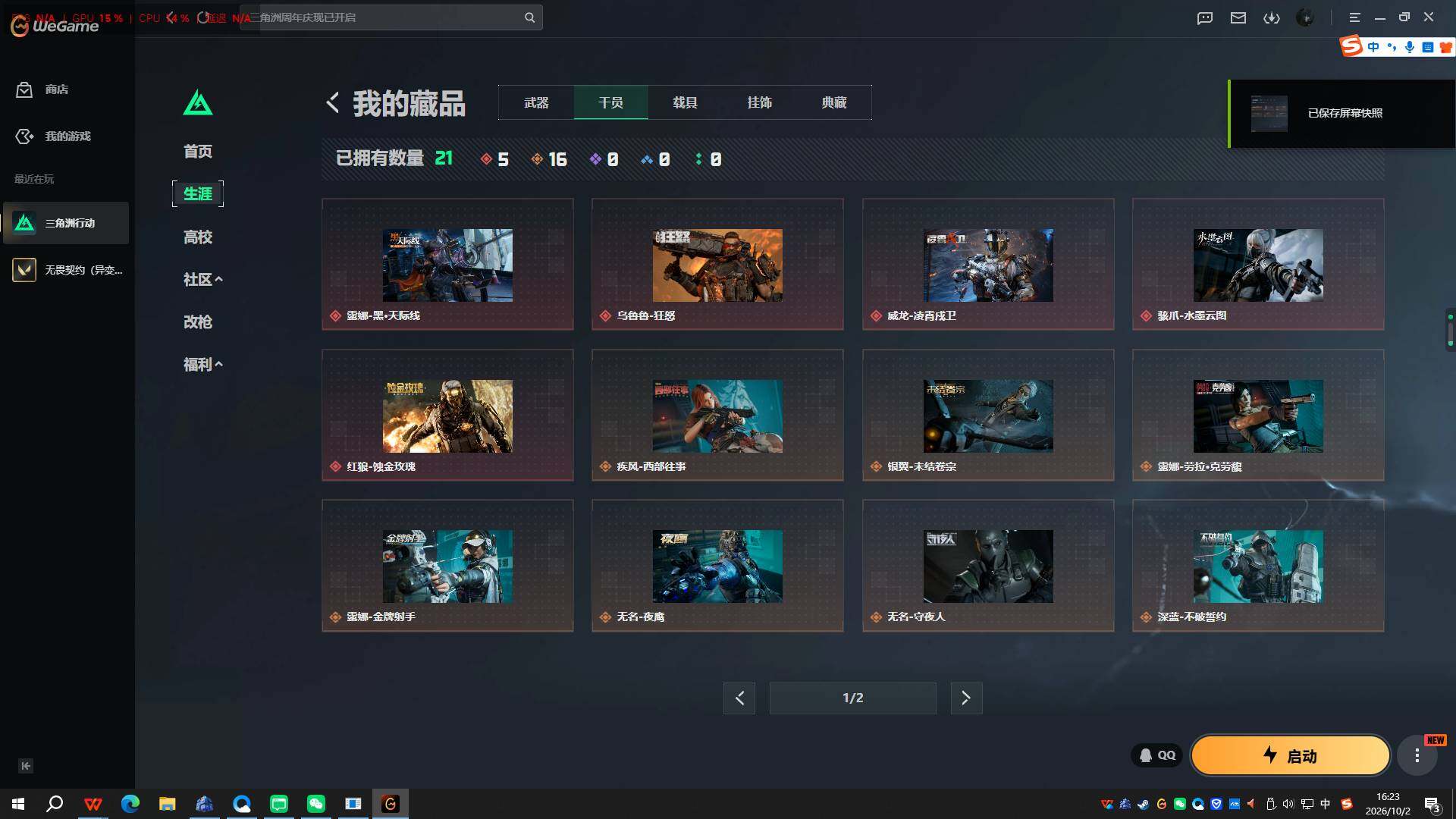This screenshot has height=819, width=1456.
Task: Click the user avatar in header
Action: click(1305, 17)
